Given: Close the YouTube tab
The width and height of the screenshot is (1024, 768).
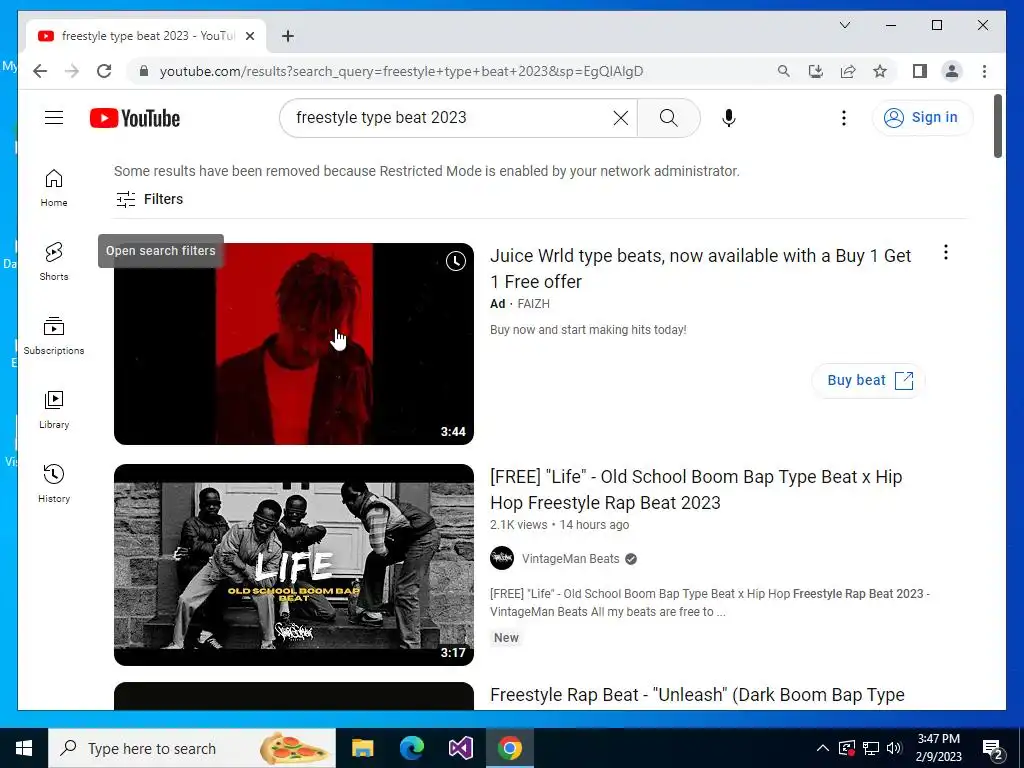Looking at the screenshot, I should click(249, 36).
